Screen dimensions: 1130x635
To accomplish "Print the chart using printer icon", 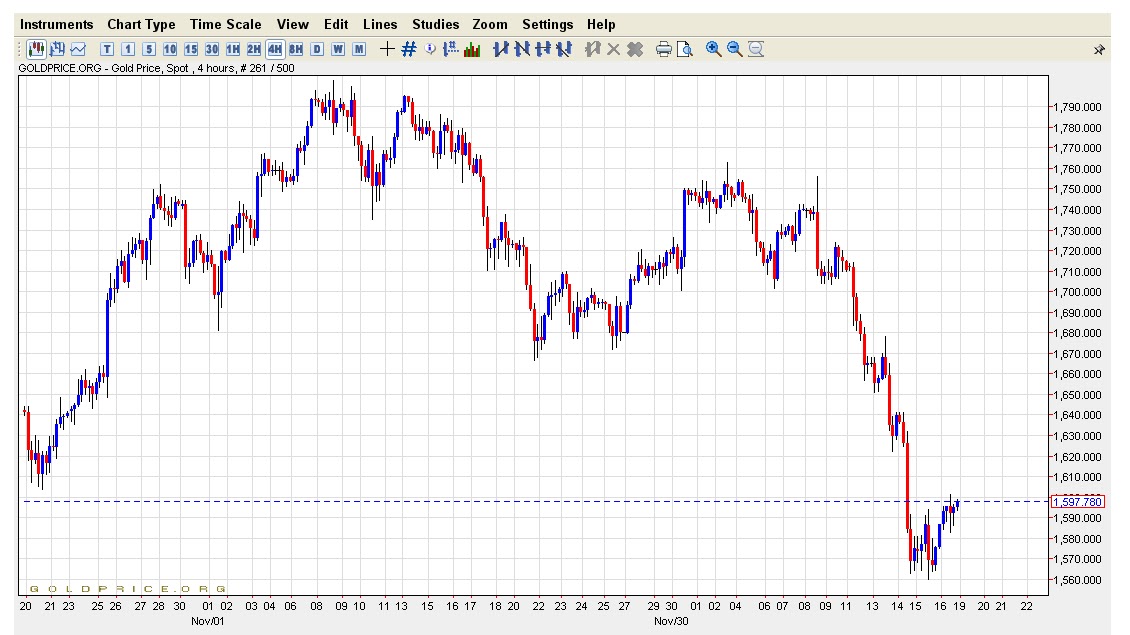I will pos(664,49).
